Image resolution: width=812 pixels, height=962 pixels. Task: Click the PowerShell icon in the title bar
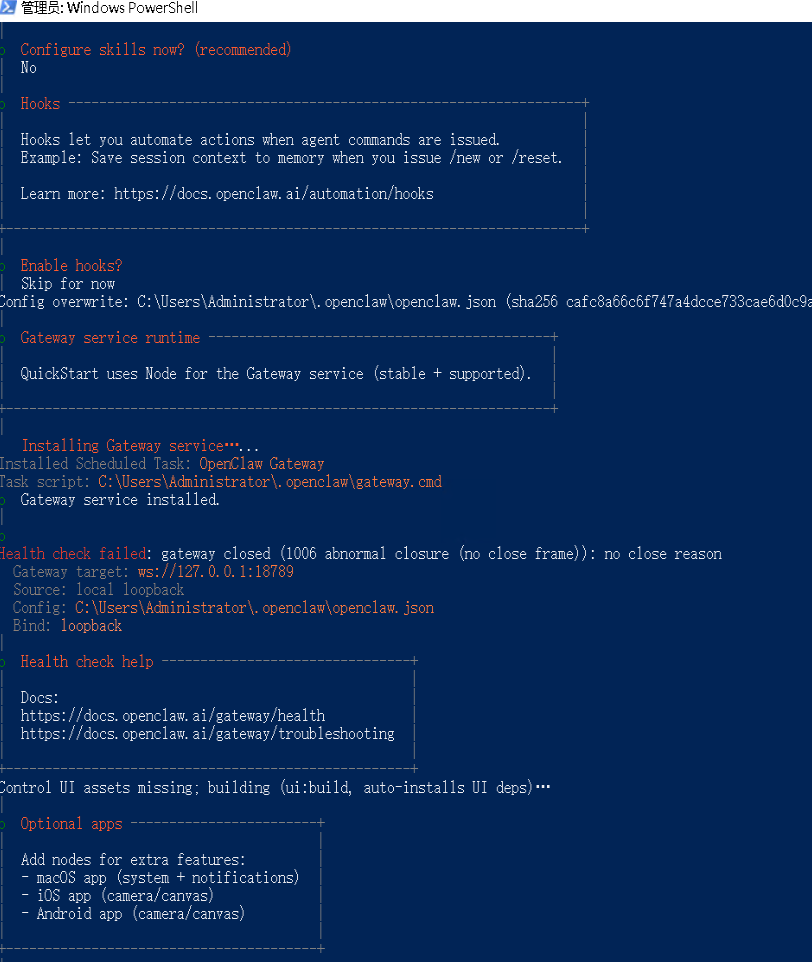(x=9, y=8)
